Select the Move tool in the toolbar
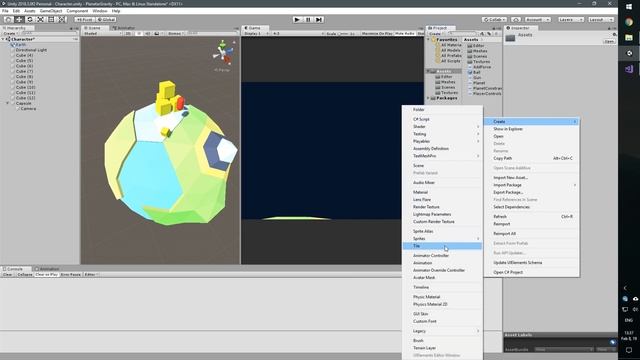Viewport: 640px width, 360px height. tap(19, 20)
